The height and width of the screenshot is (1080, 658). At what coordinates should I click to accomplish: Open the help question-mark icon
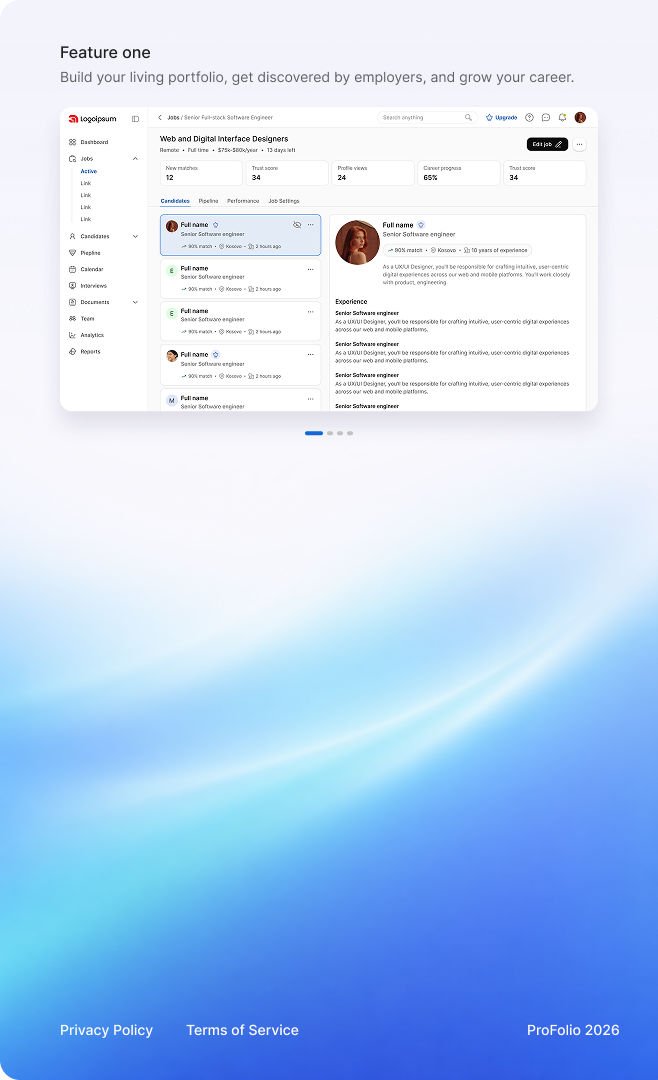tap(529, 118)
